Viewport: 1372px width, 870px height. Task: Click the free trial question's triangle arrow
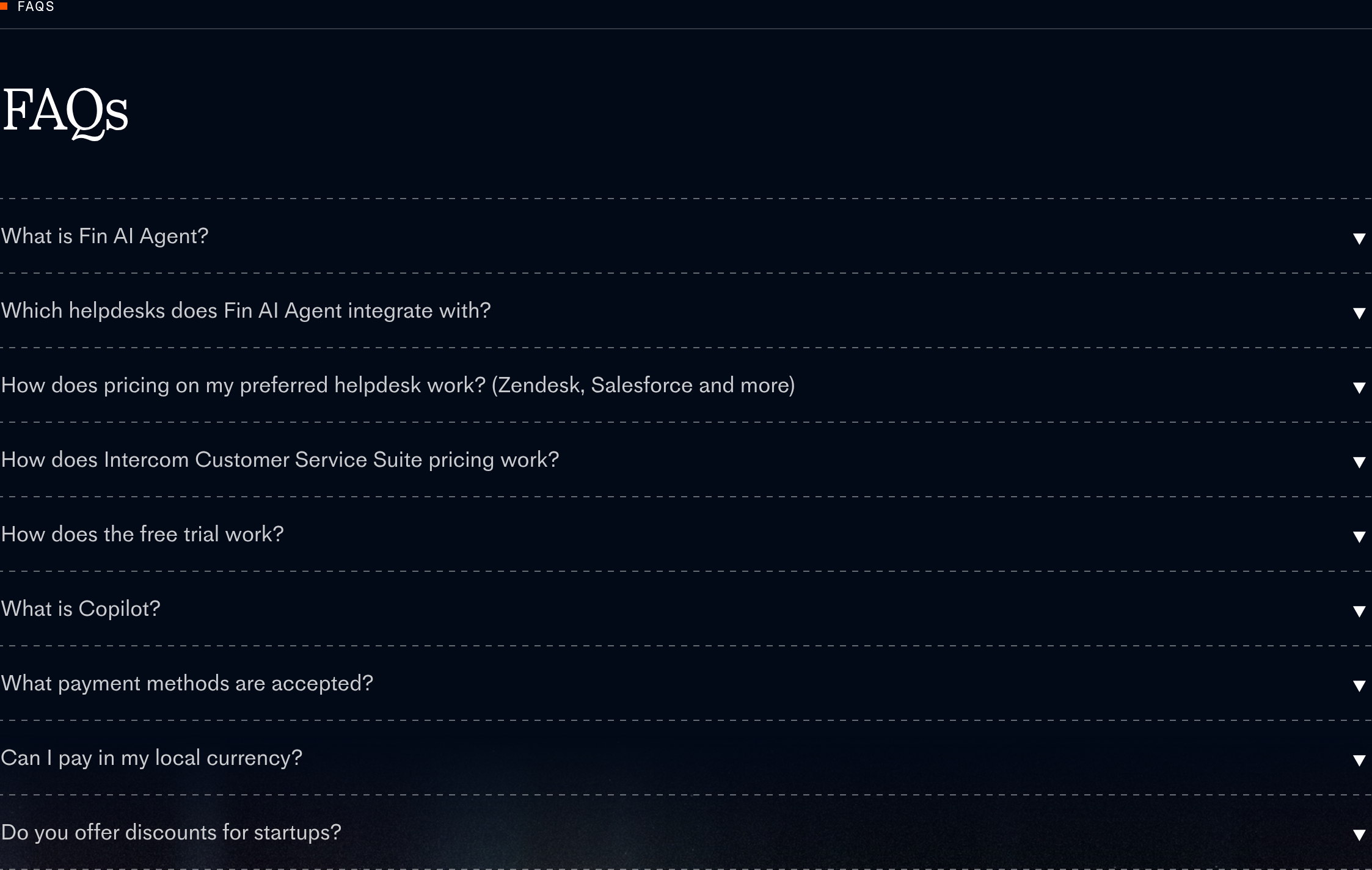(x=1359, y=536)
